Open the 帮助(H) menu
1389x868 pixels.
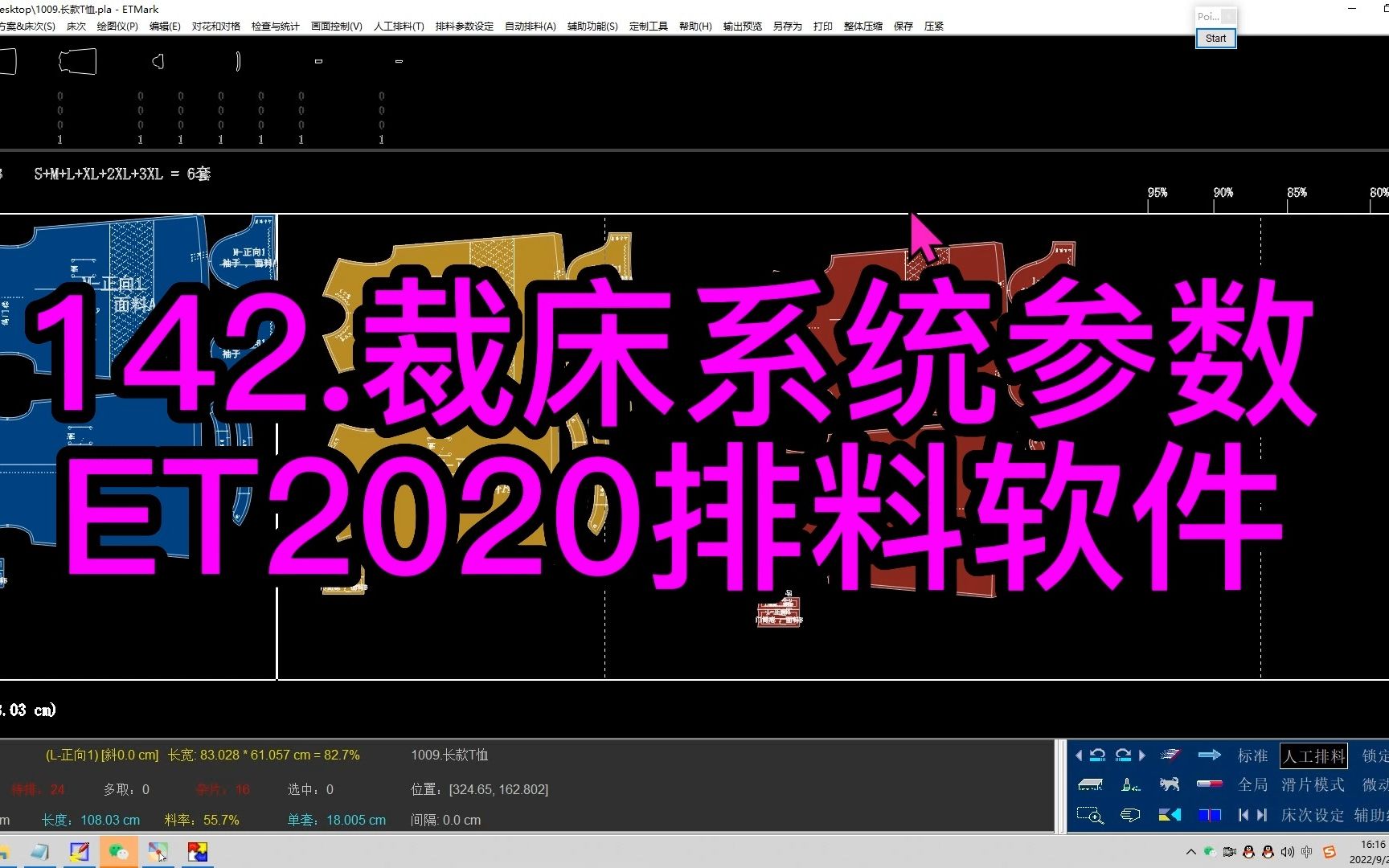(x=695, y=27)
